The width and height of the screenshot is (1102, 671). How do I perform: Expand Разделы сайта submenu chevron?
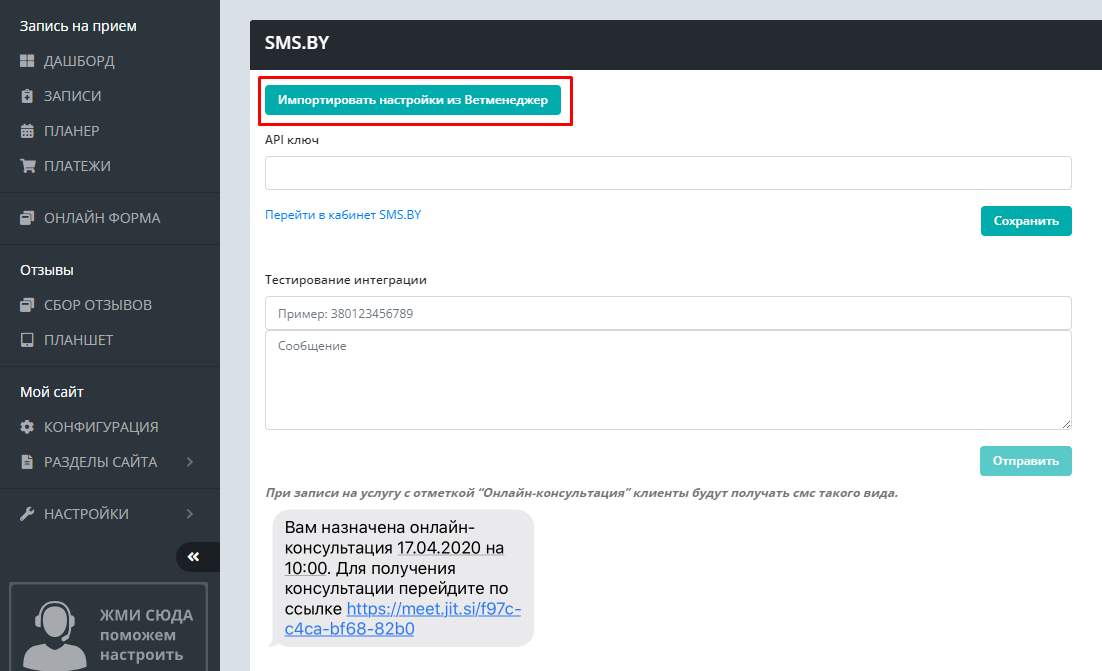tap(190, 462)
